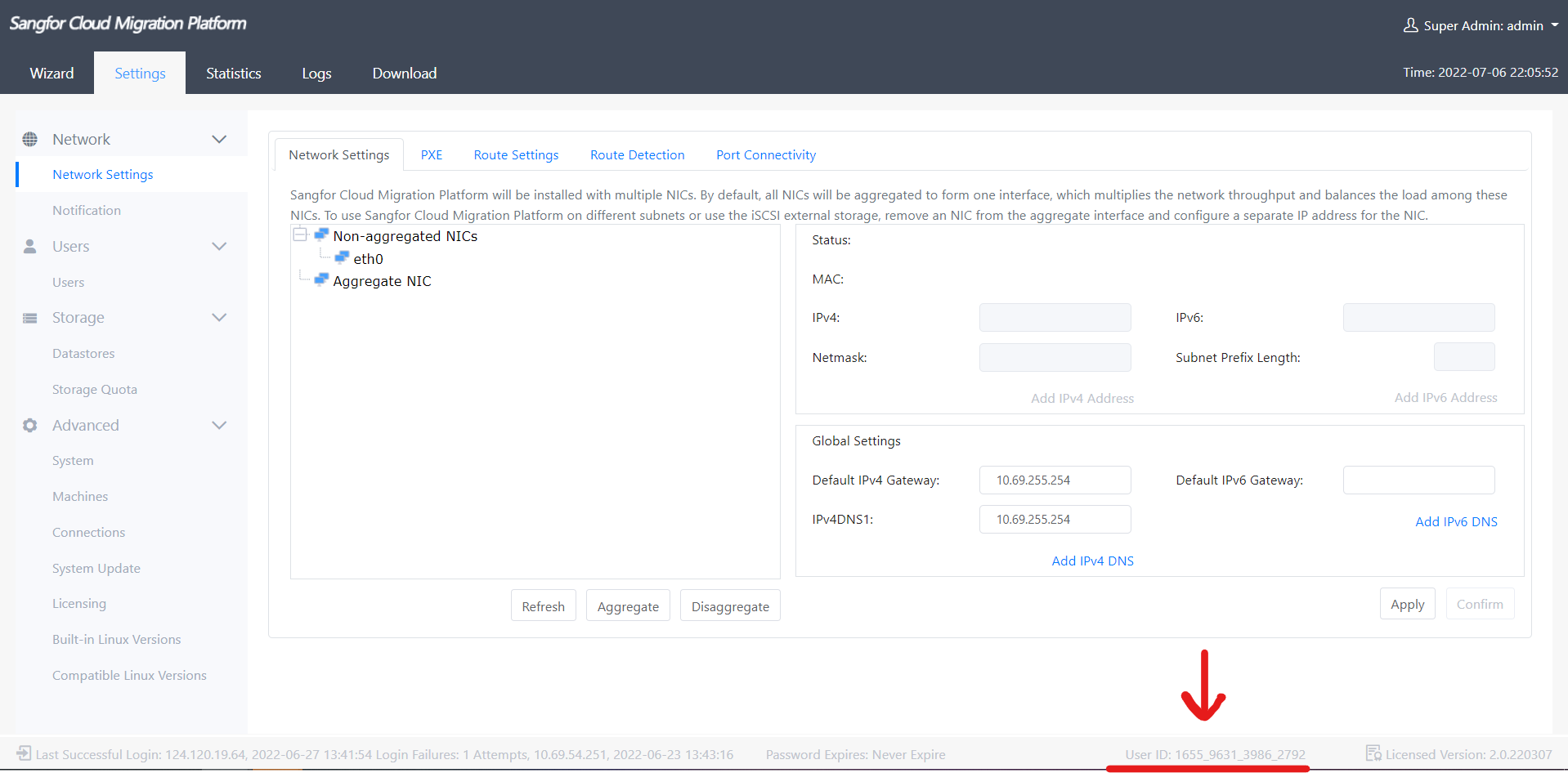This screenshot has width=1568, height=773.
Task: Click the Apply button
Action: pyautogui.click(x=1408, y=604)
